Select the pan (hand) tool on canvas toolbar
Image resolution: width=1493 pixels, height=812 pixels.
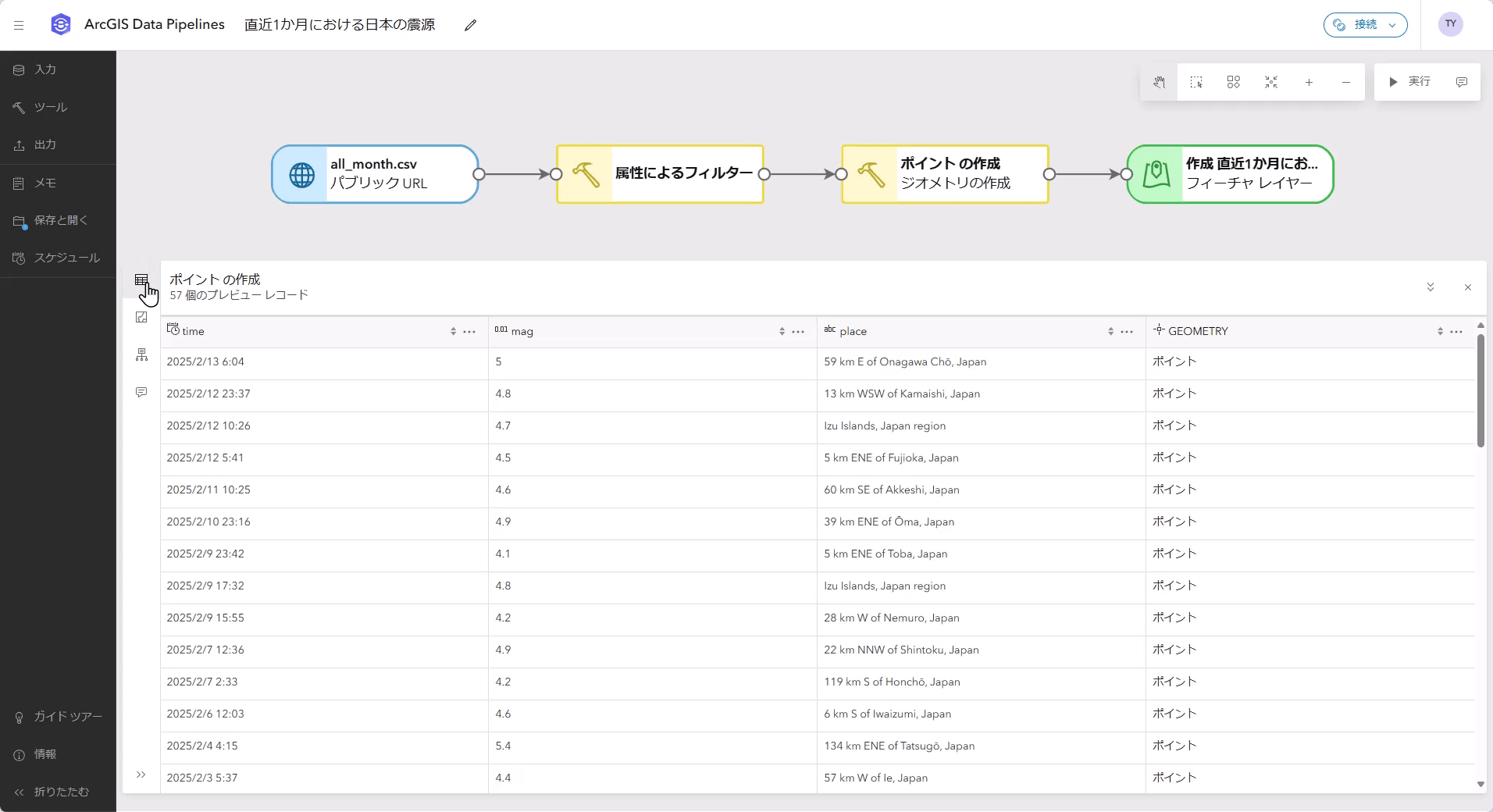click(x=1160, y=82)
